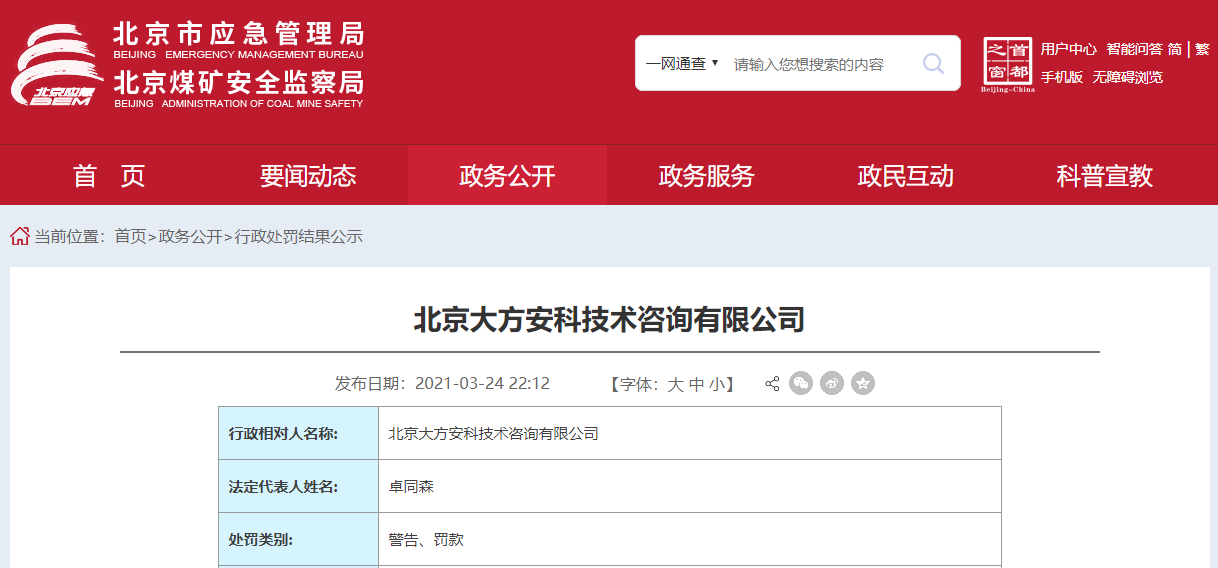
Task: Click the 北京市应急管理局 header title
Action: (x=238, y=33)
